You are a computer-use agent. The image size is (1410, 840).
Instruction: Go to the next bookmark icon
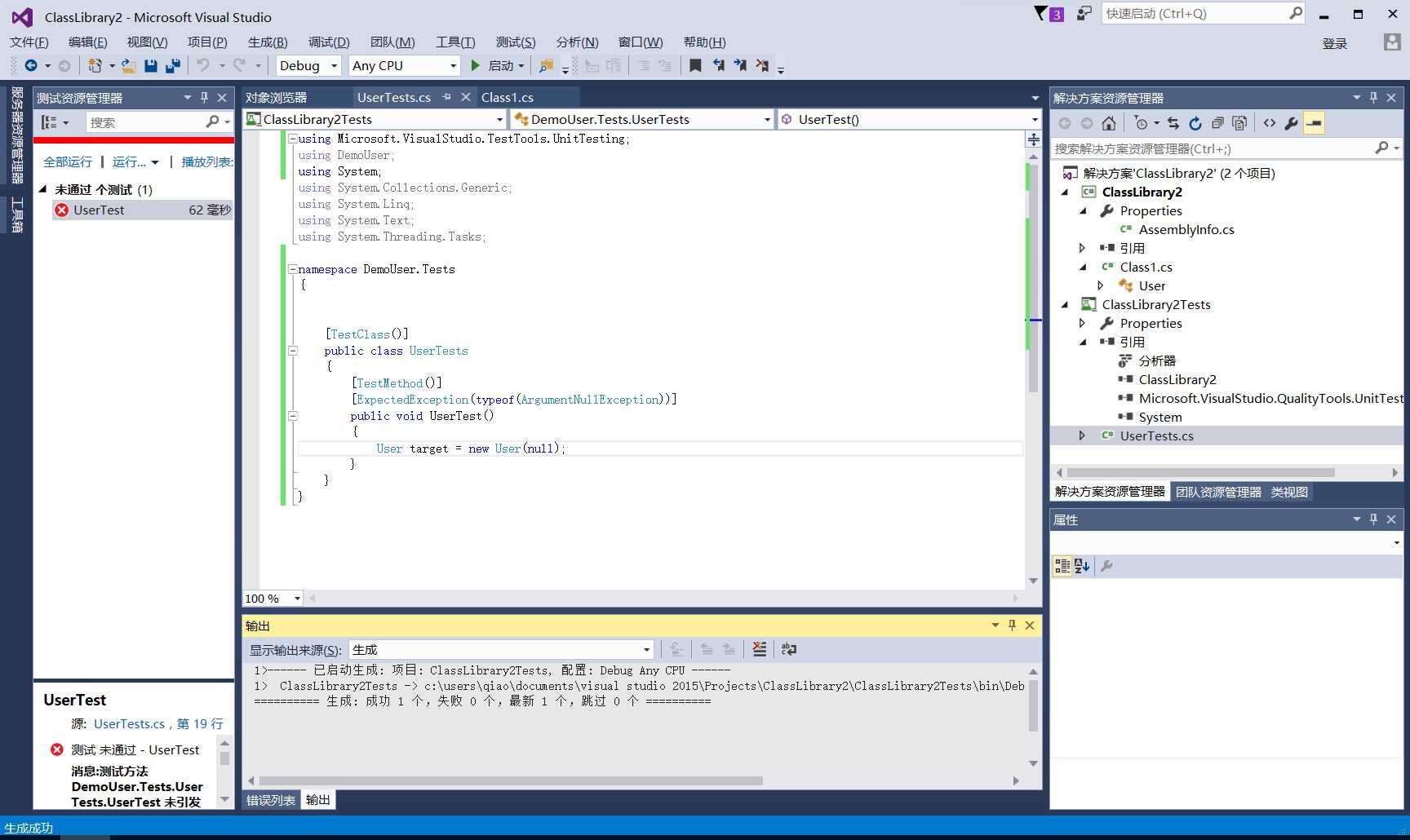740,65
